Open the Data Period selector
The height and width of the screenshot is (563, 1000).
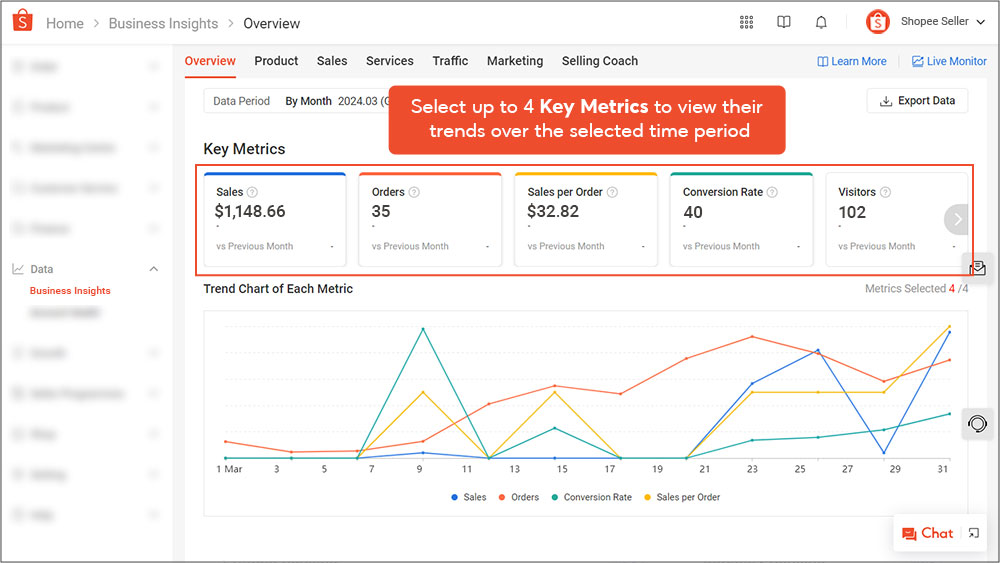point(300,101)
